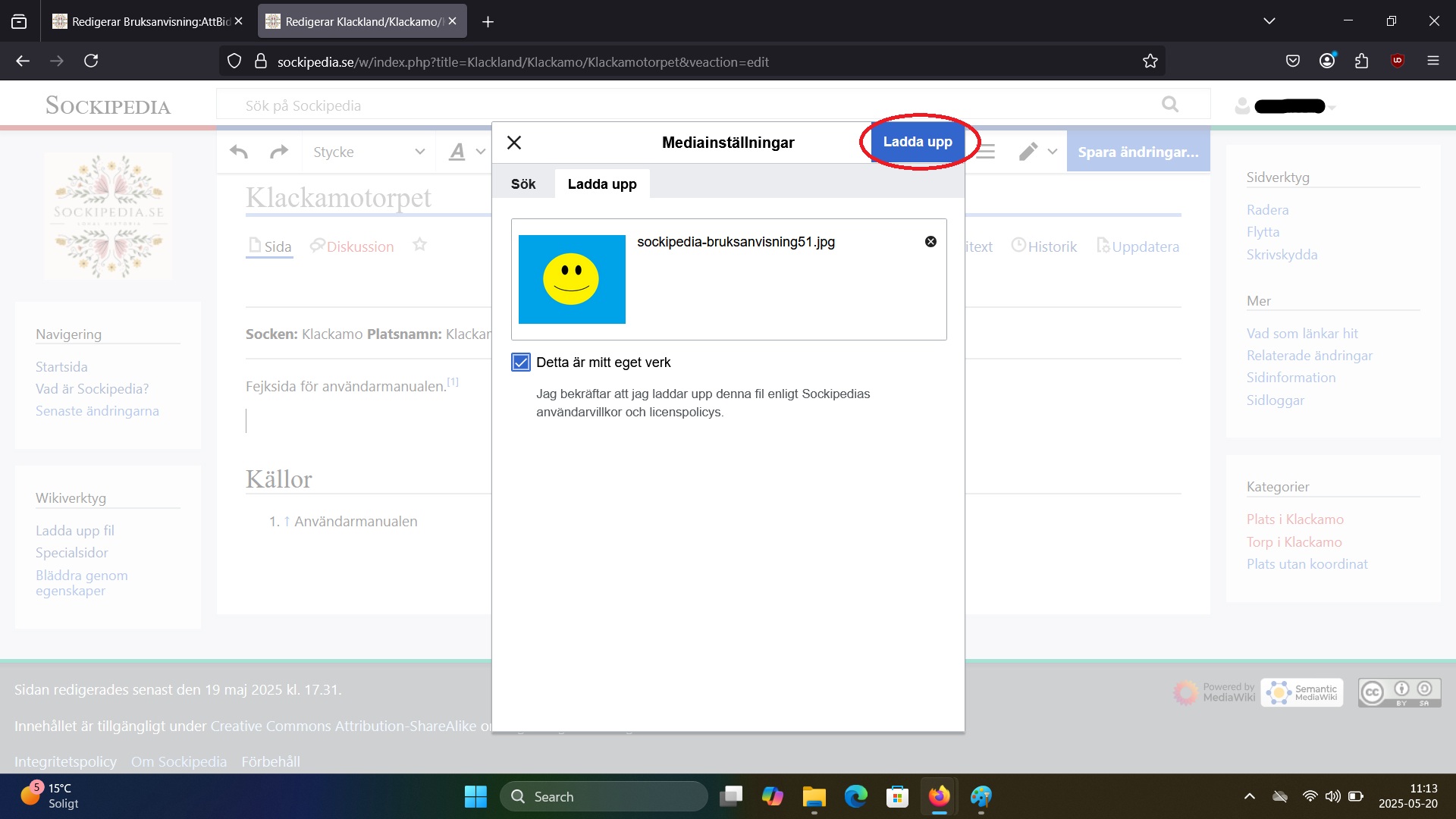Switch to the Sök tab
Screen dimensions: 1456x819
(x=523, y=184)
